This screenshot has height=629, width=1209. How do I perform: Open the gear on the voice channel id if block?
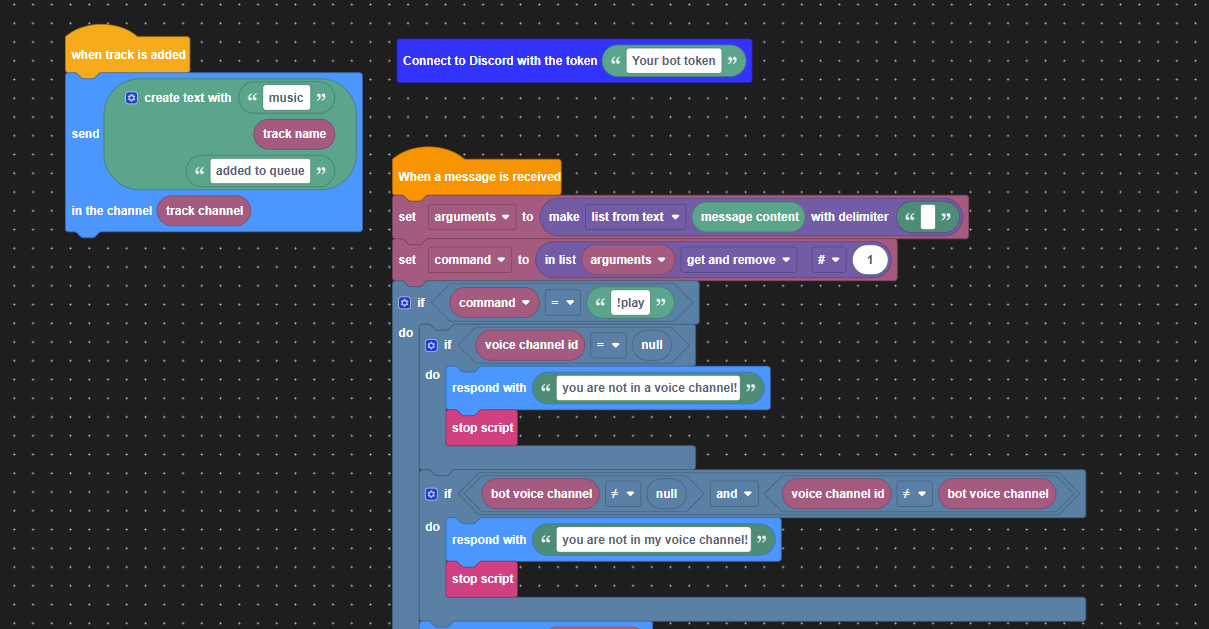point(431,345)
